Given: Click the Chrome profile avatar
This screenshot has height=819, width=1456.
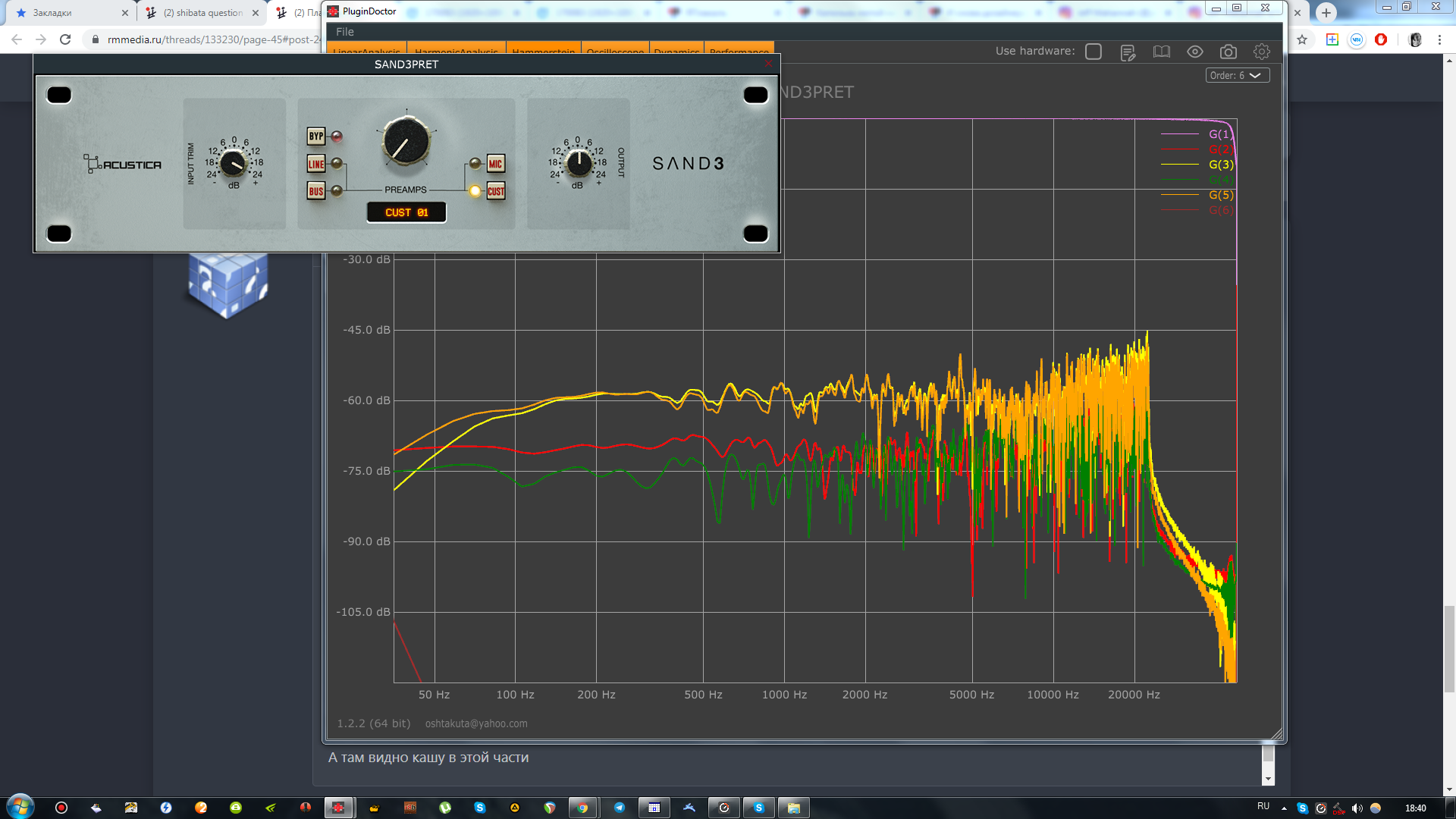Looking at the screenshot, I should coord(1415,39).
